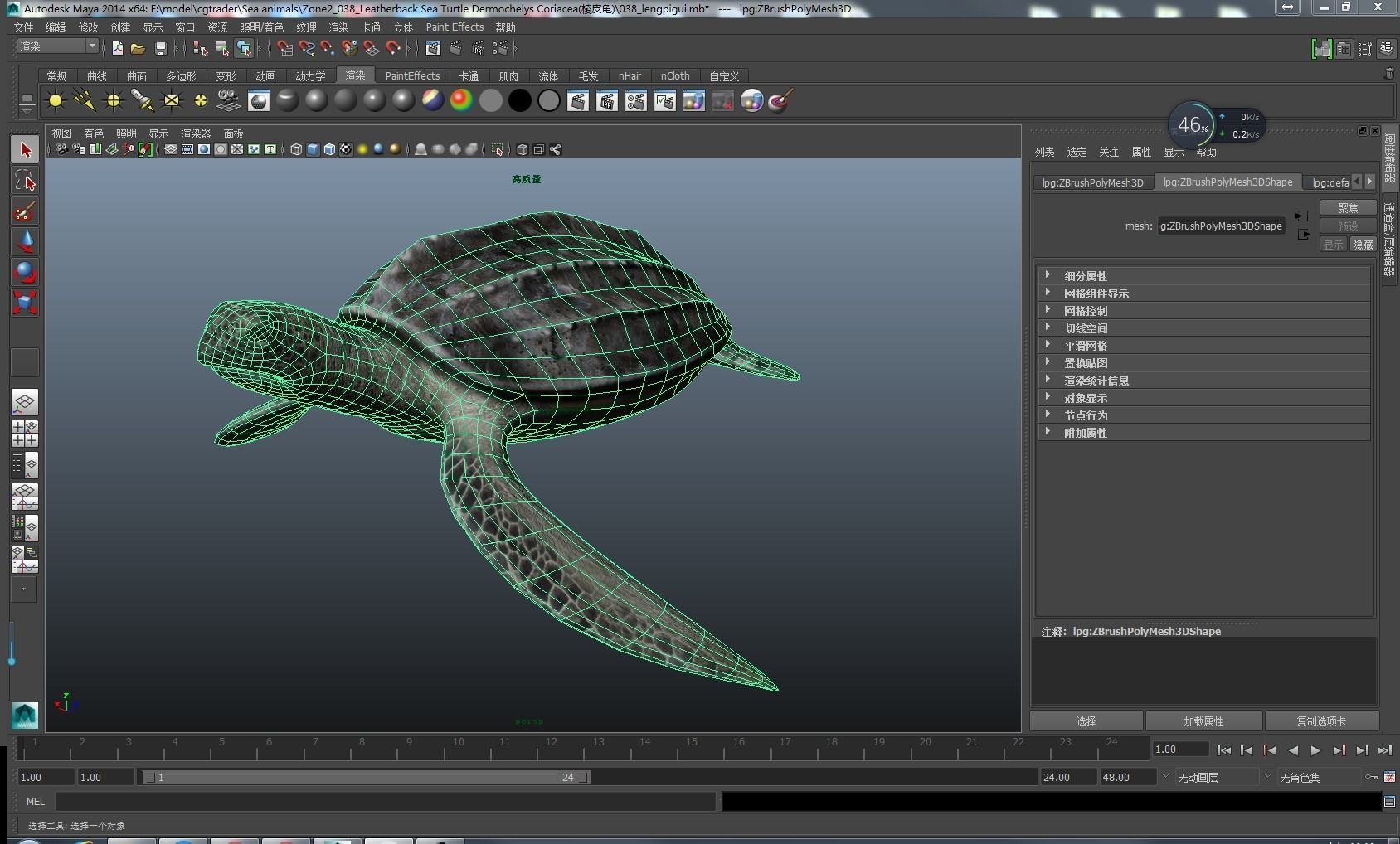Open the 文件 menu
Image resolution: width=1400 pixels, height=844 pixels.
click(x=23, y=27)
